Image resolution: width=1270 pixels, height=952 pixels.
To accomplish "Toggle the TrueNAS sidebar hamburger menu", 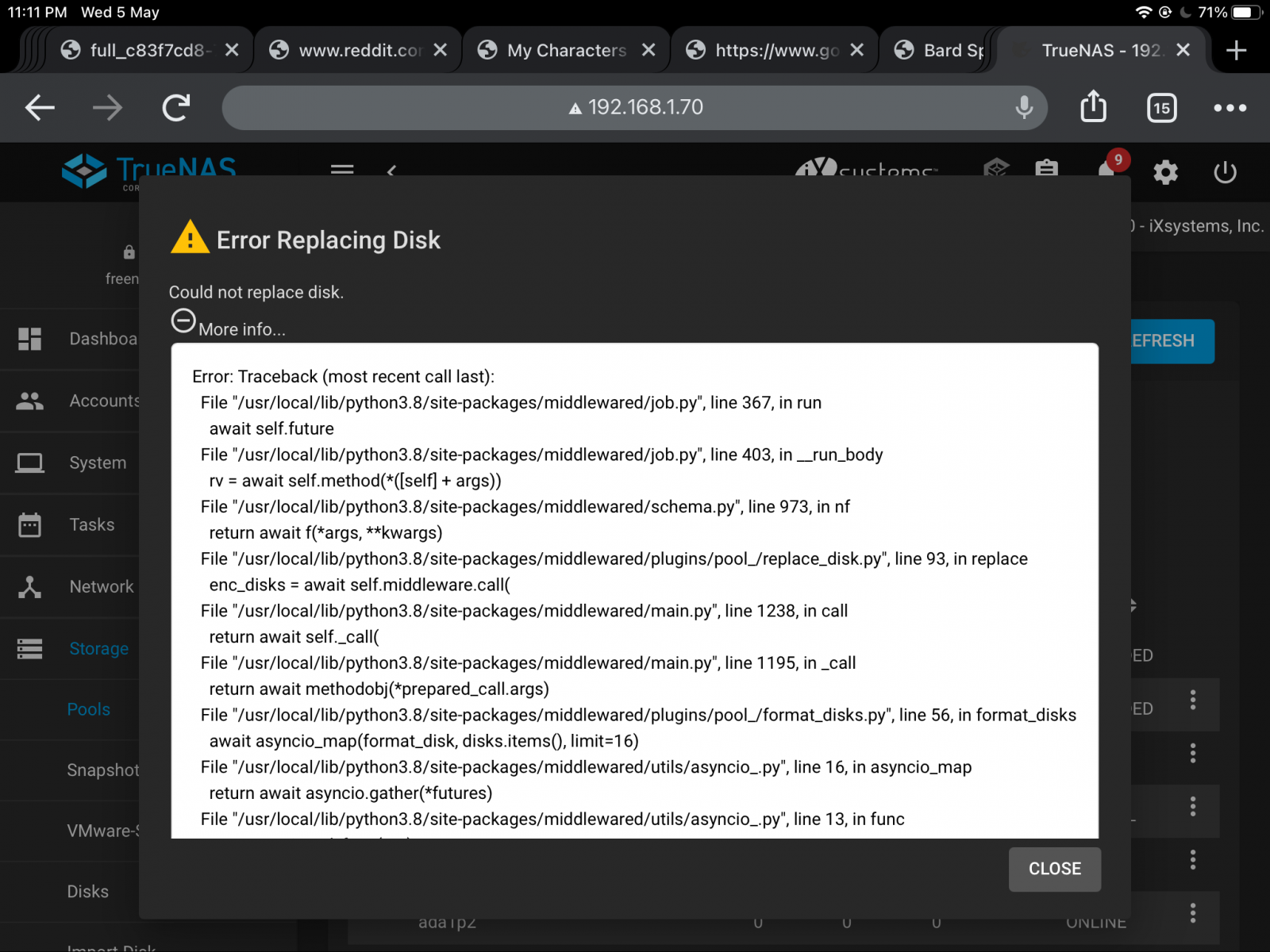I will click(x=342, y=169).
